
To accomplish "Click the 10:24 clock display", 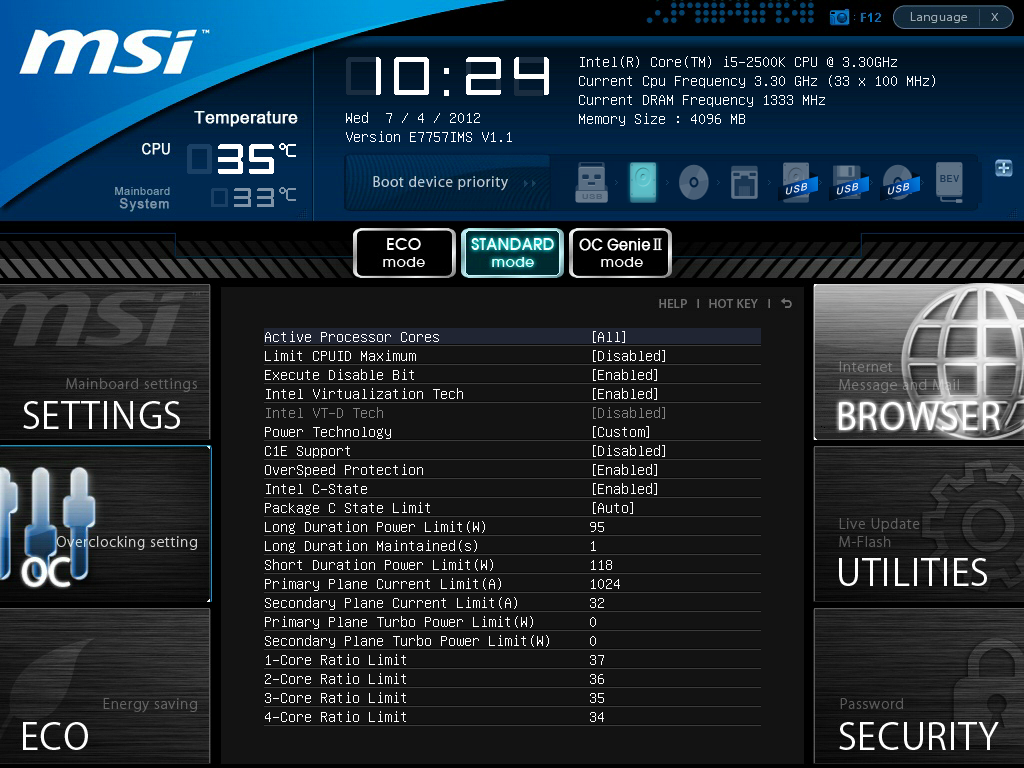I will point(448,76).
